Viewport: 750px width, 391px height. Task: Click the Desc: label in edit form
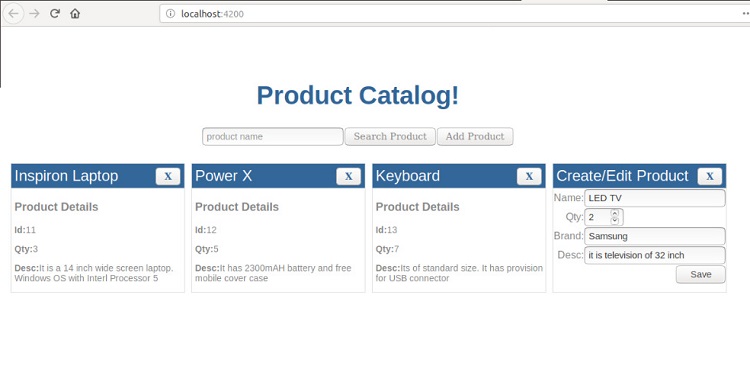571,255
